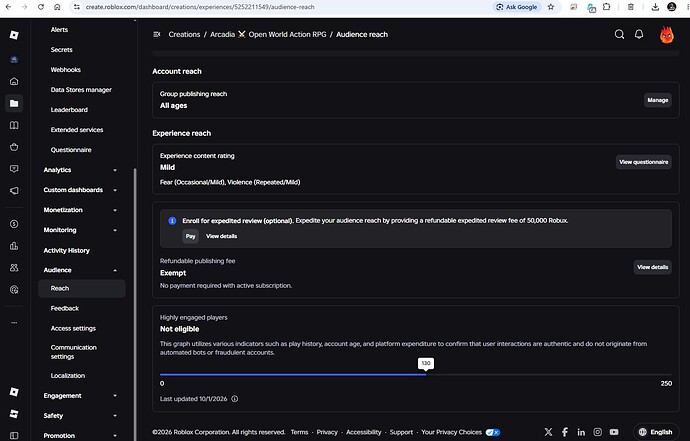Open the megaphone announcements icon in the rail
This screenshot has width=690, height=441.
coord(14,191)
